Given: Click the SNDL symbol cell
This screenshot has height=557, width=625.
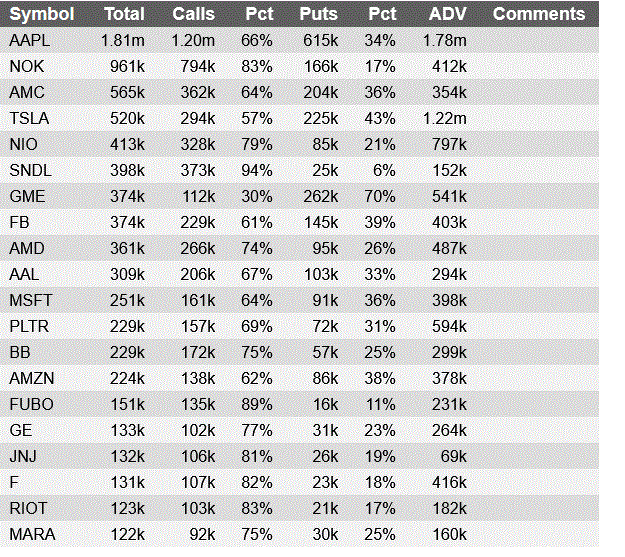Looking at the screenshot, I should [29, 170].
